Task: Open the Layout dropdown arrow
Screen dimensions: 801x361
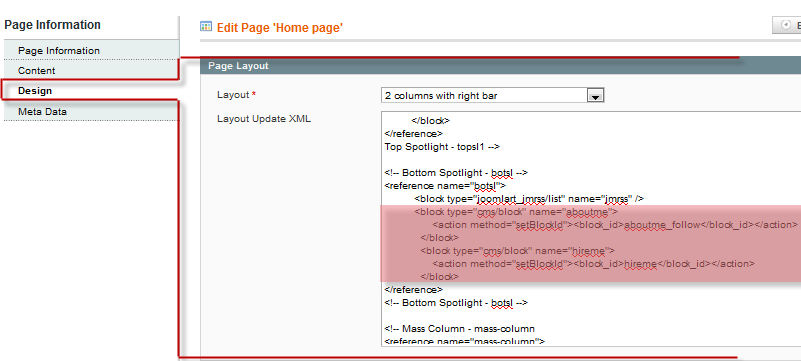Action: (x=595, y=95)
